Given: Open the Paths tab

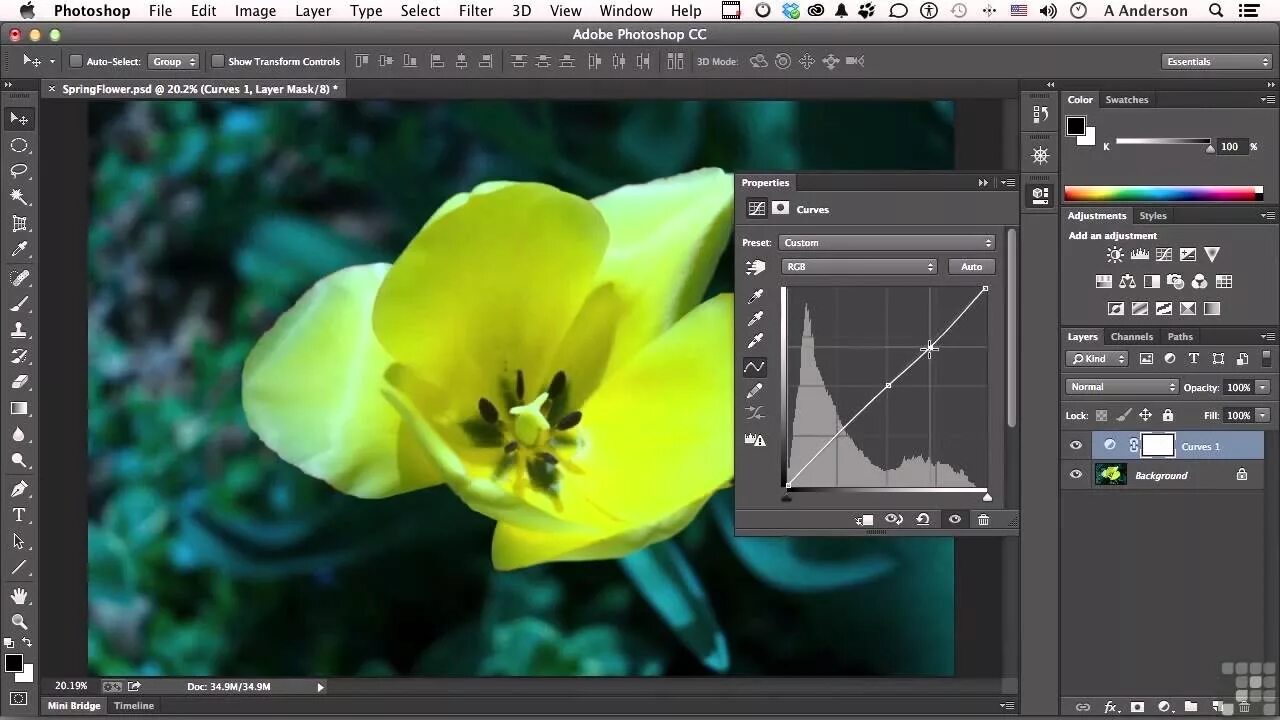Looking at the screenshot, I should (x=1180, y=337).
